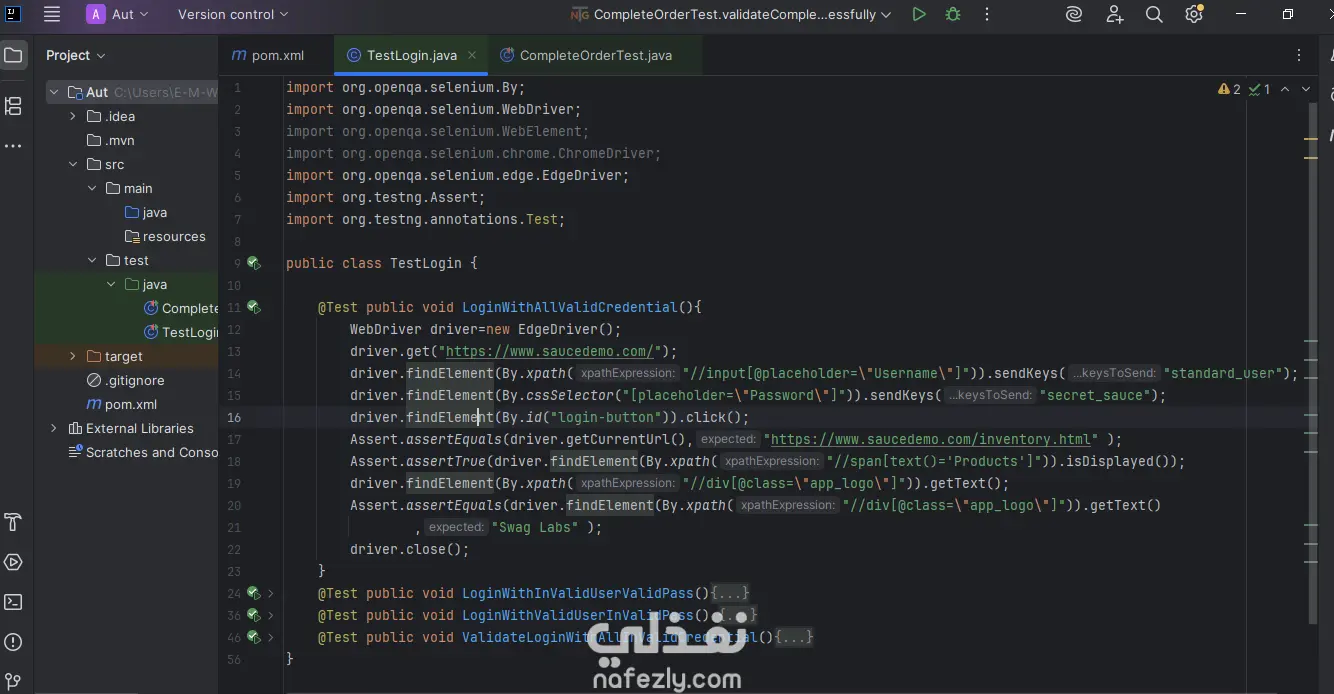This screenshot has height=694, width=1334.
Task: Click the driver.close() line
Action: (409, 549)
